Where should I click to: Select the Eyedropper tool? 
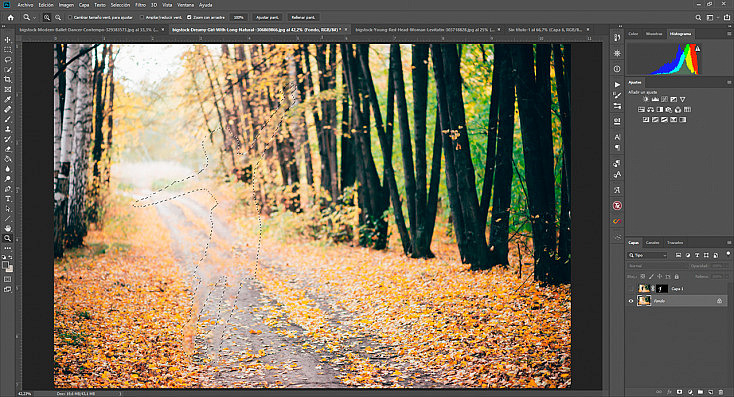pyautogui.click(x=7, y=99)
